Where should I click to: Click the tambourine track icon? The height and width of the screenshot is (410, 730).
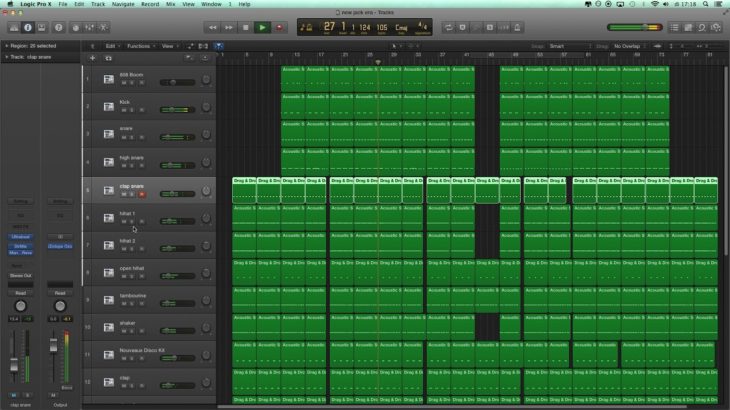pos(108,300)
